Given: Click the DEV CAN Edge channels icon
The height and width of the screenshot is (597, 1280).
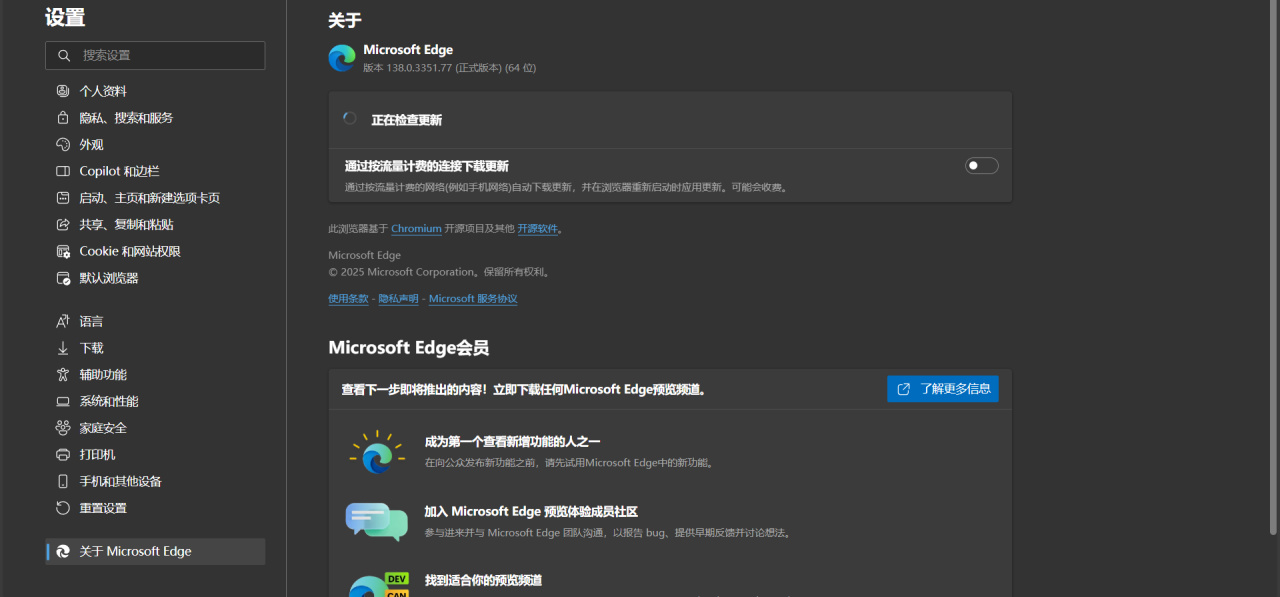Looking at the screenshot, I should point(380,585).
